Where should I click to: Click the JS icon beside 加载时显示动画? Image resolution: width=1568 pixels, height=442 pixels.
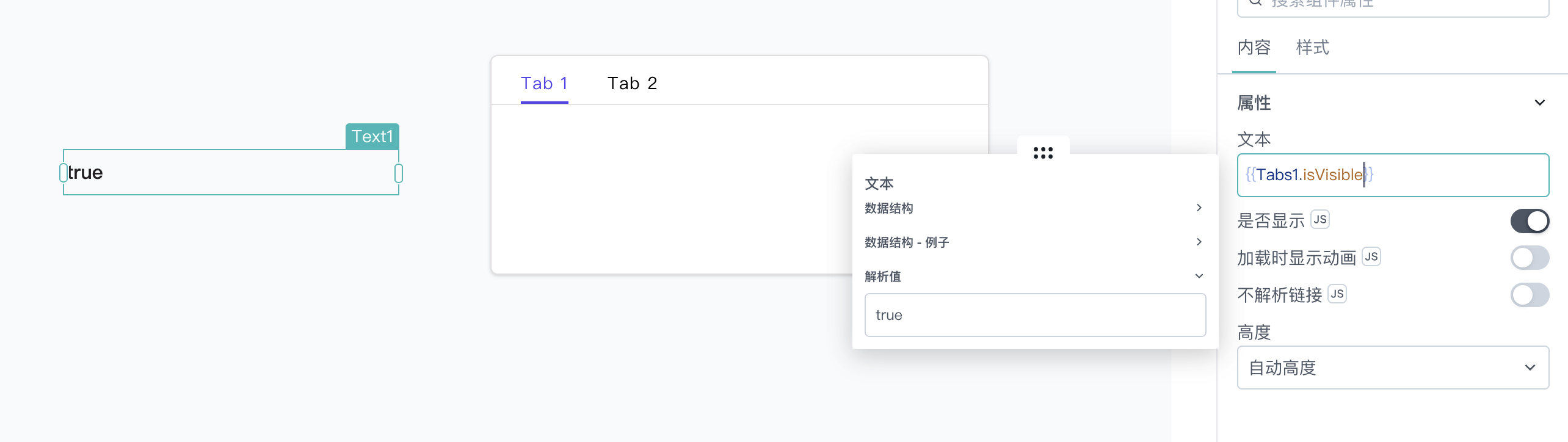[1371, 257]
